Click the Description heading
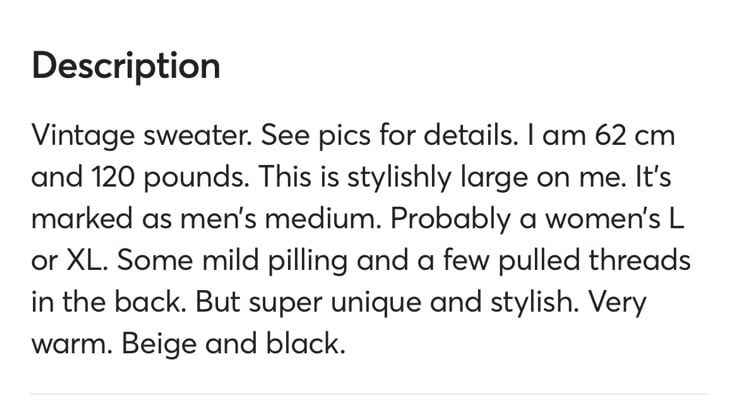The height and width of the screenshot is (419, 739). click(x=126, y=66)
